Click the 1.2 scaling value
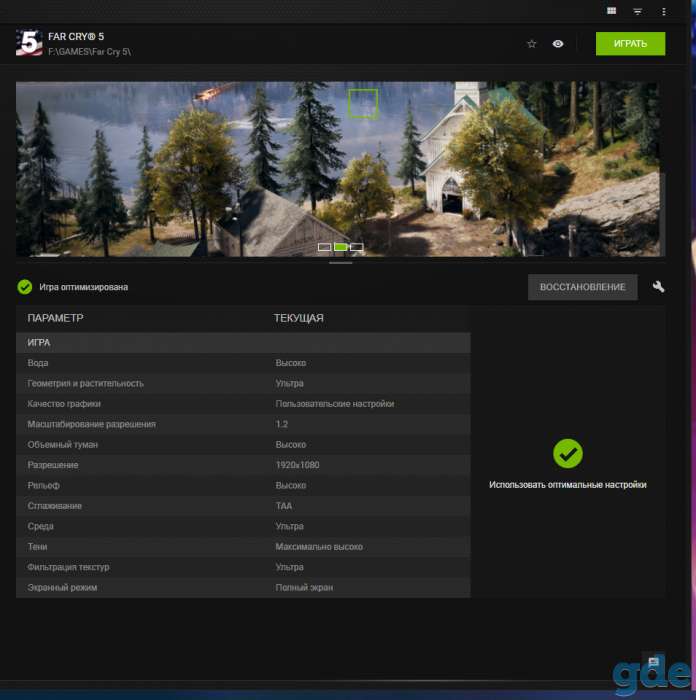 (x=282, y=424)
